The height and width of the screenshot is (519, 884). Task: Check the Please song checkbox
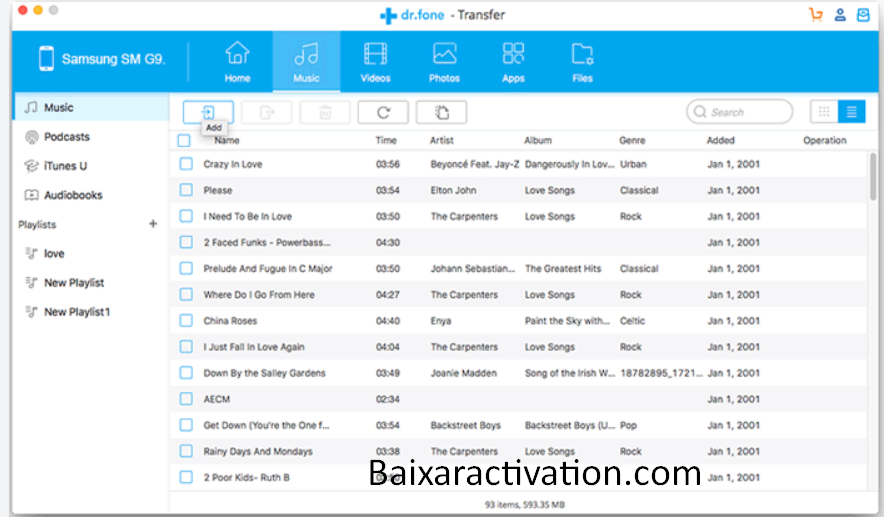pos(186,190)
